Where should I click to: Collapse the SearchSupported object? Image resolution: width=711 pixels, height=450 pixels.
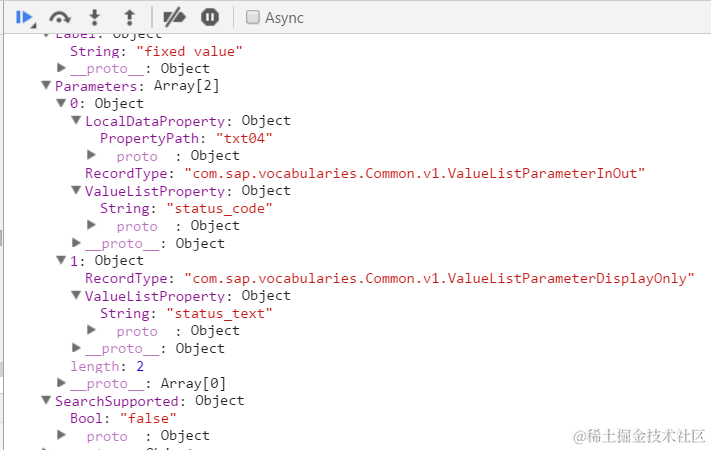click(x=46, y=400)
